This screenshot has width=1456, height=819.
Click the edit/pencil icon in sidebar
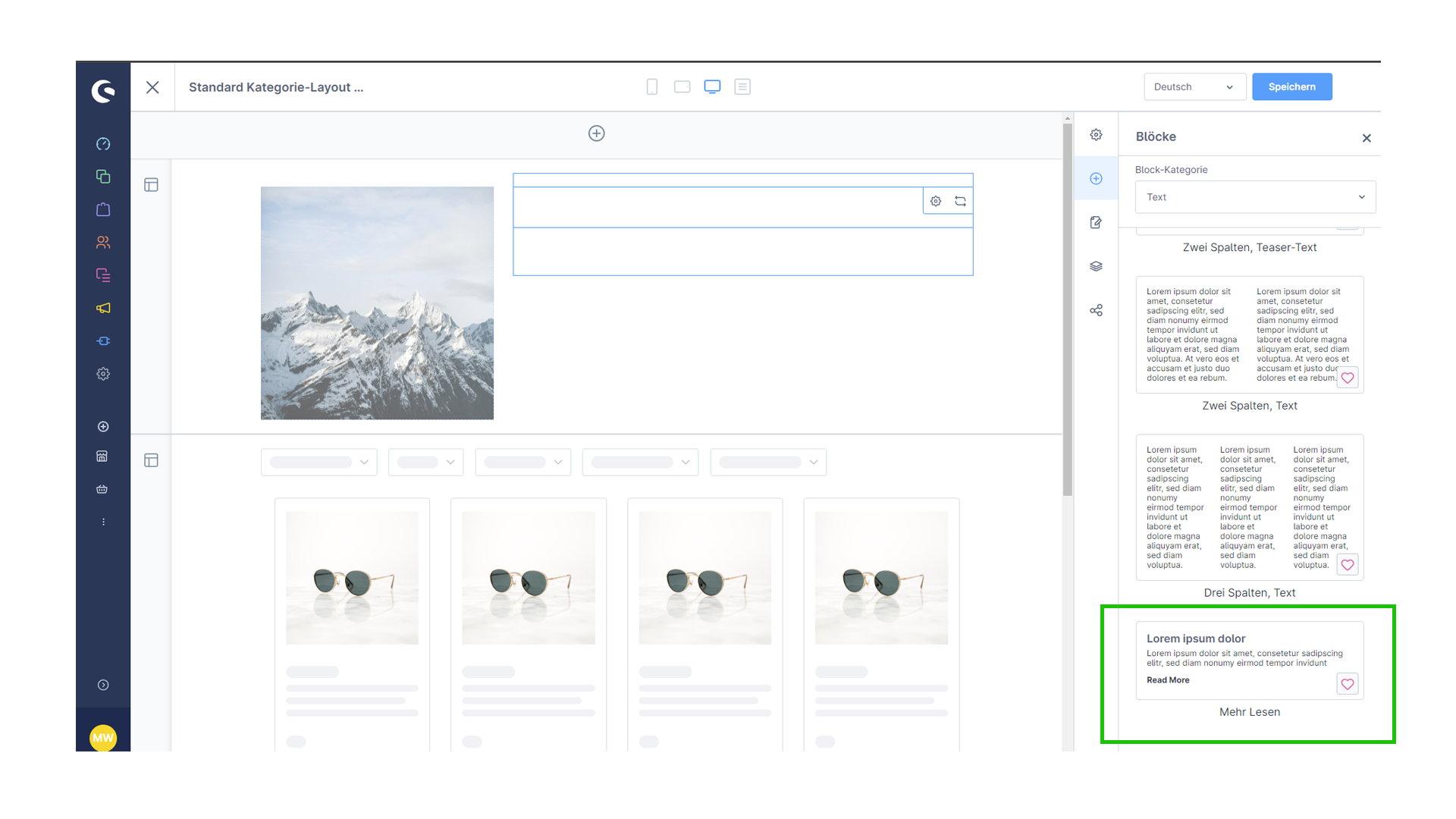tap(1097, 224)
